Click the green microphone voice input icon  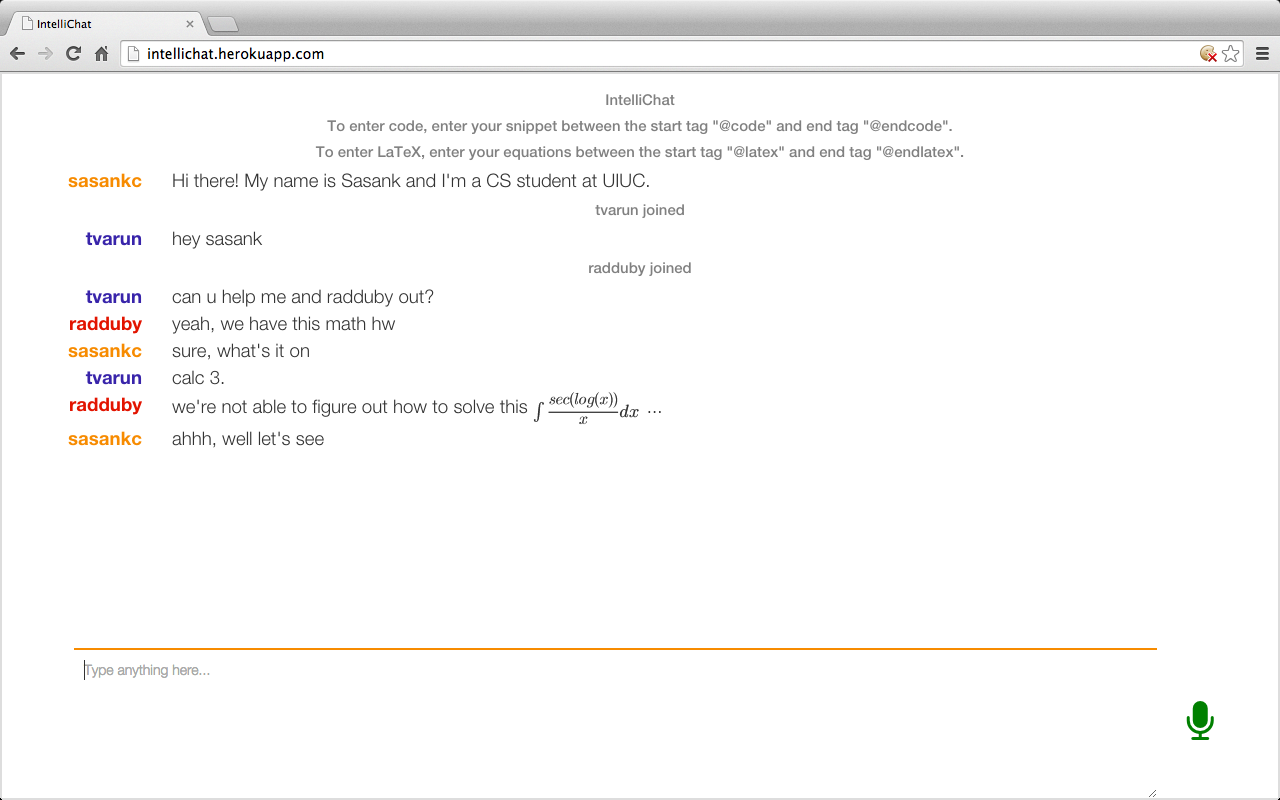1200,720
